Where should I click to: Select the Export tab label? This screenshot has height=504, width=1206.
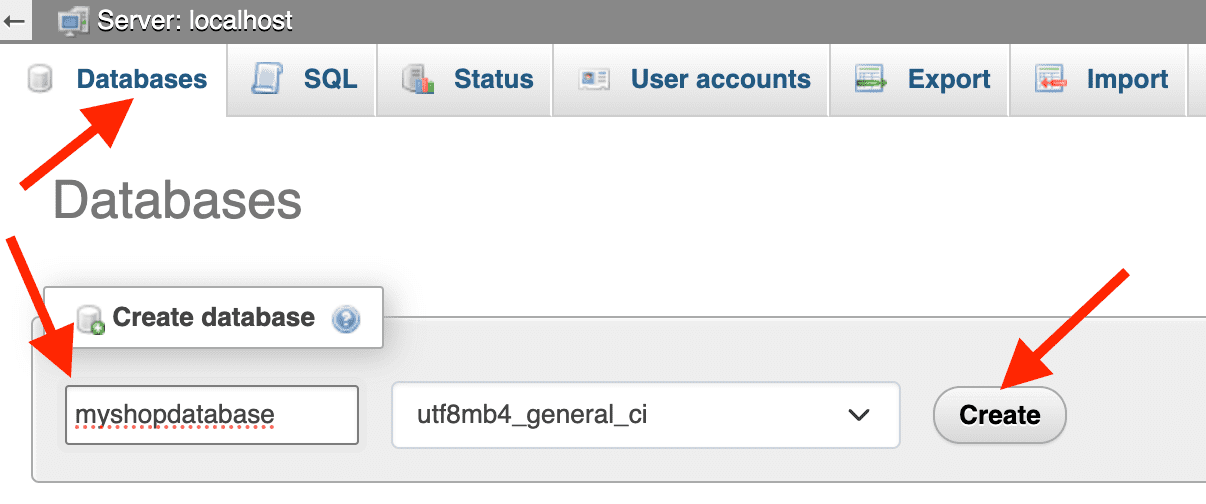[x=949, y=79]
